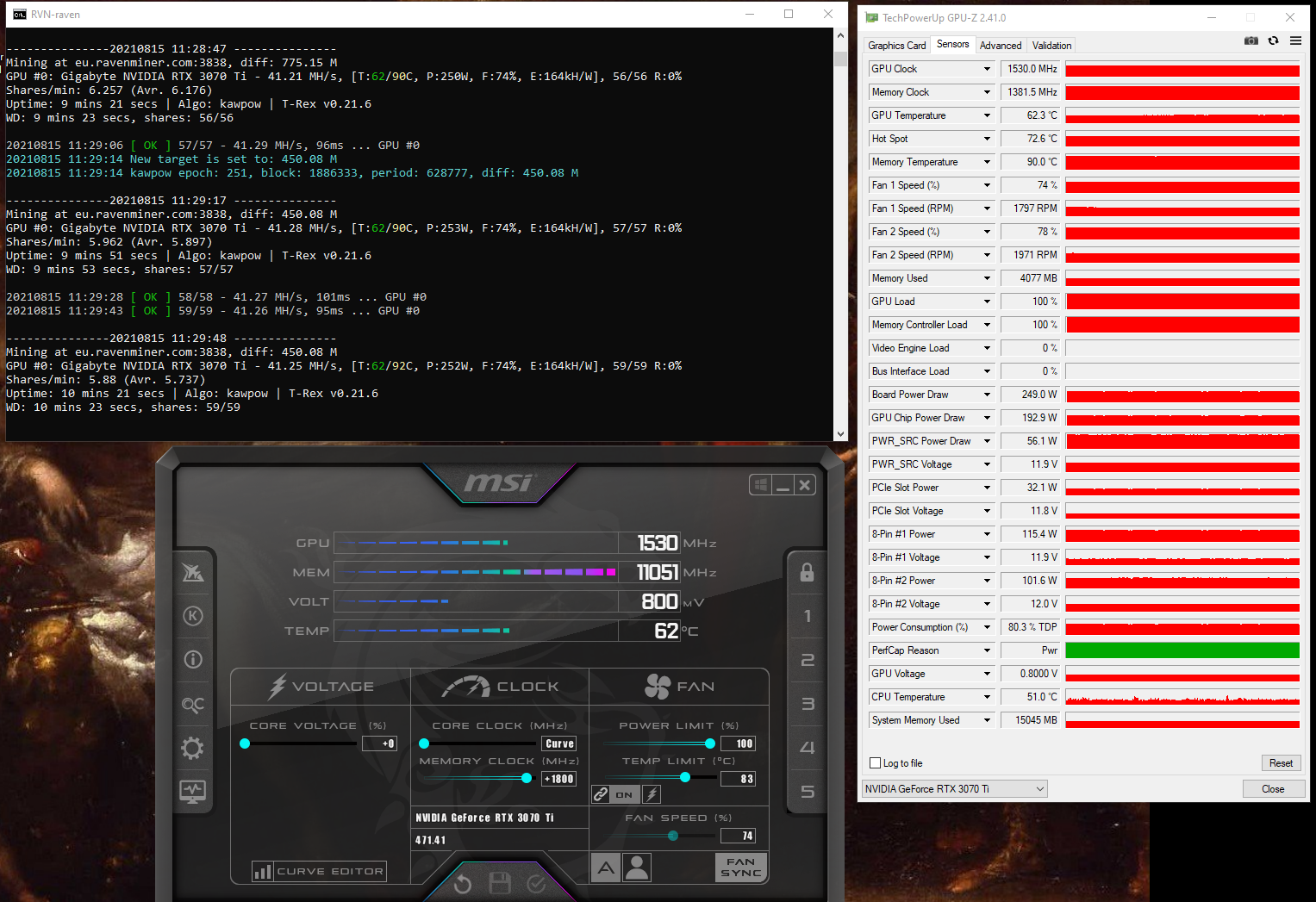Click the K icon in Afterburner sidebar

coord(193,616)
